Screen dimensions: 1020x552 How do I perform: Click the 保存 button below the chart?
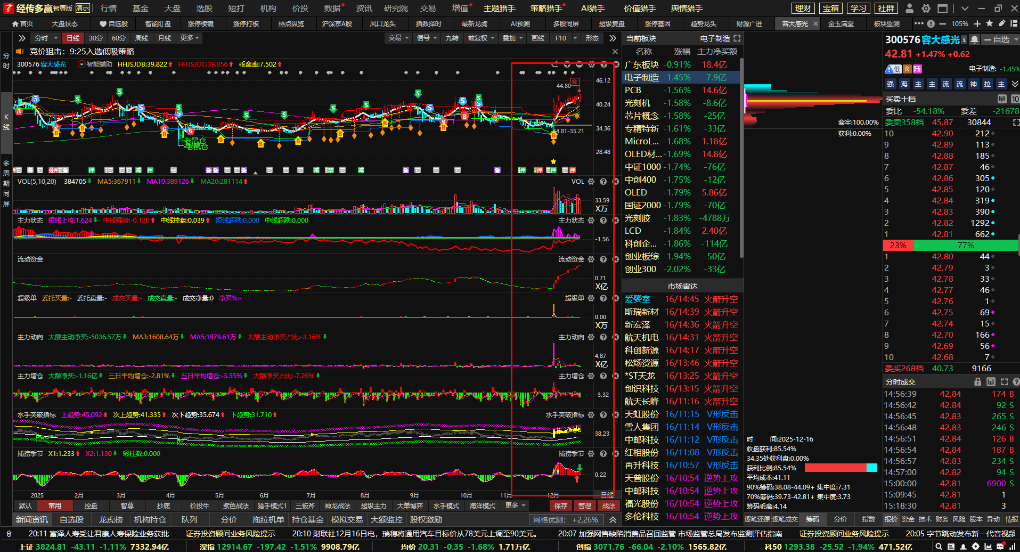pyautogui.click(x=560, y=507)
